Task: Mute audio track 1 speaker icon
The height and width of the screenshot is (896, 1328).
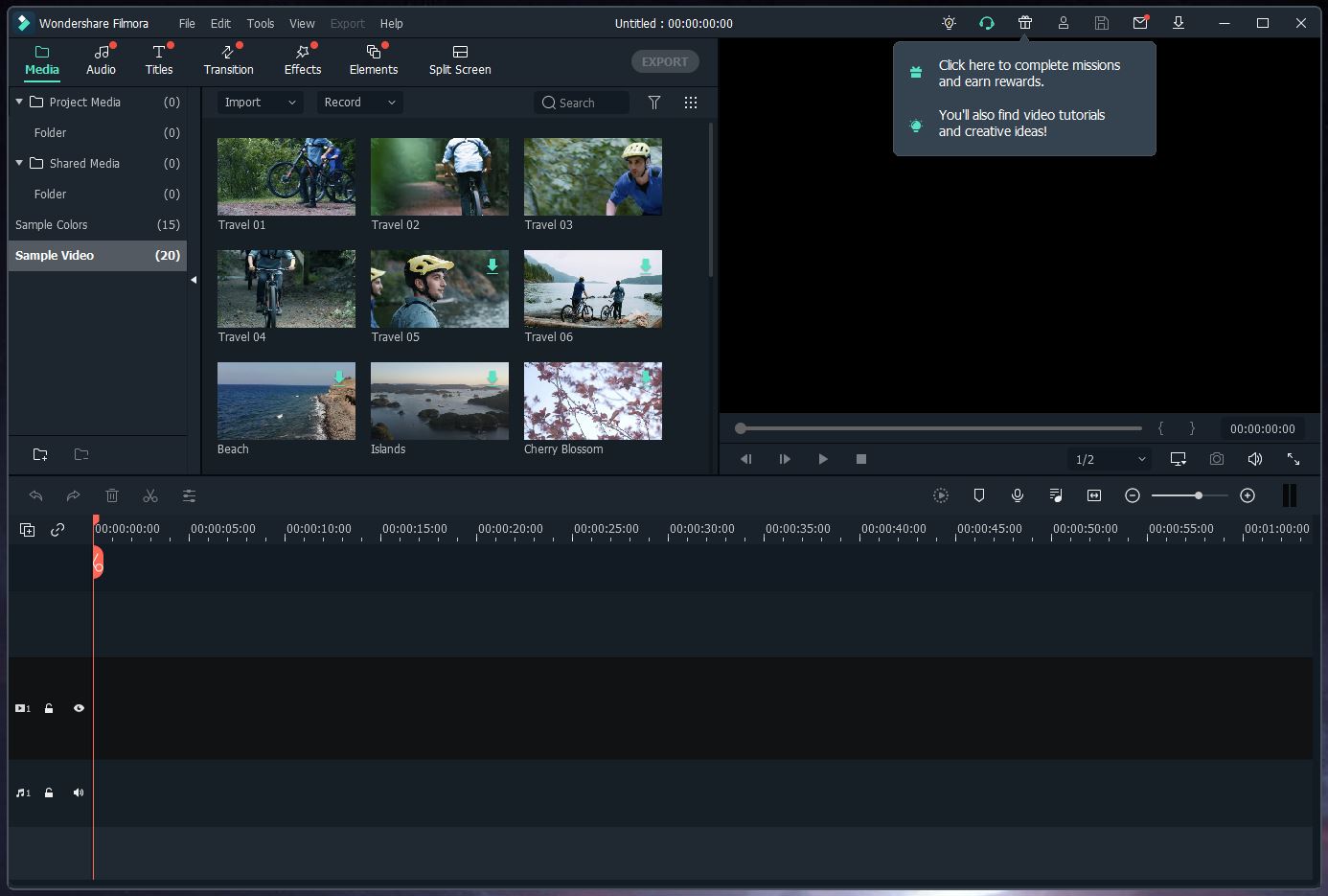Action: pos(79,793)
